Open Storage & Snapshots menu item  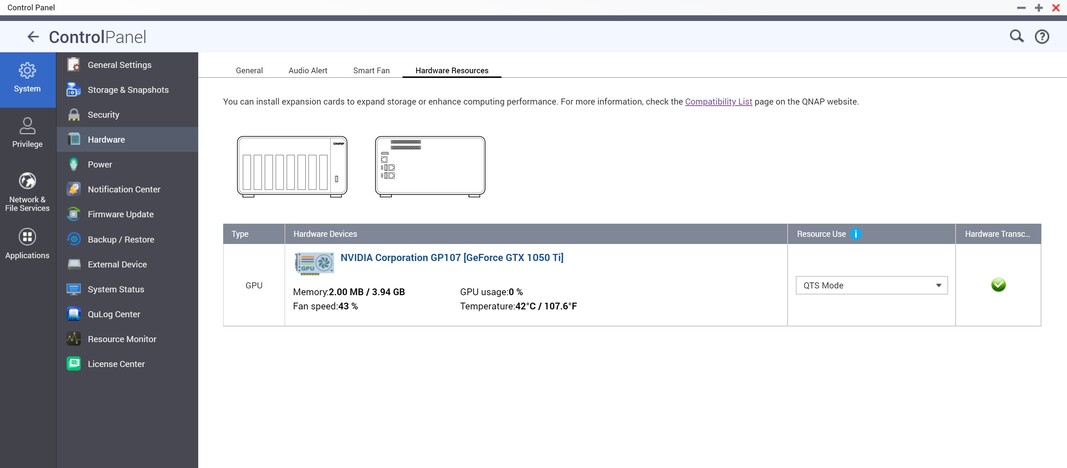(128, 90)
